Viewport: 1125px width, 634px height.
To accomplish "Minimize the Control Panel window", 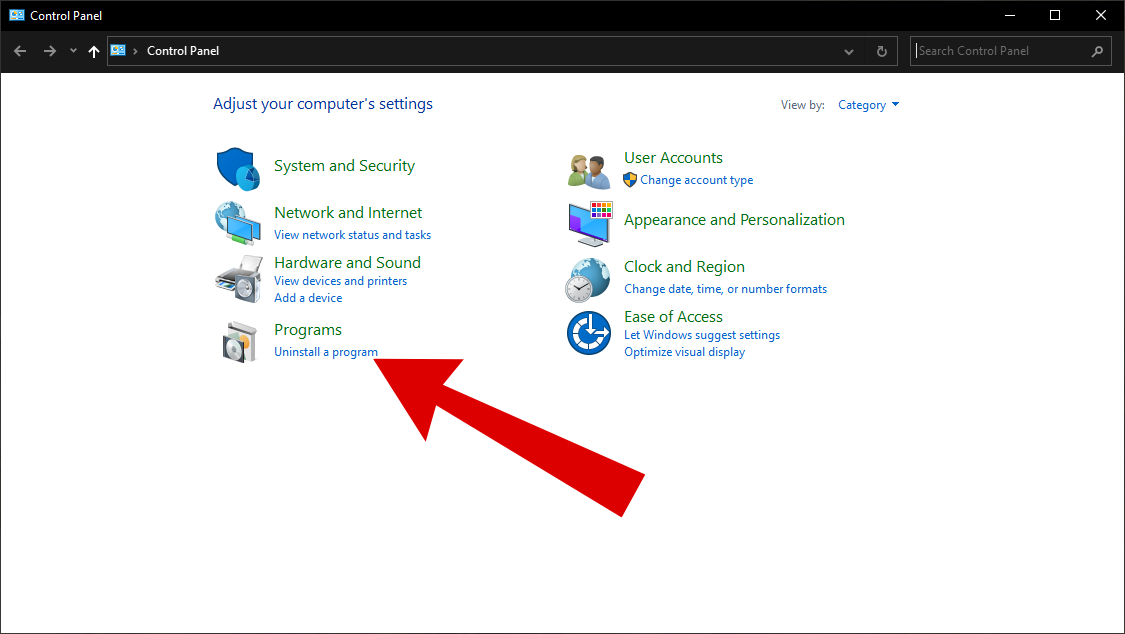I will [x=1009, y=15].
